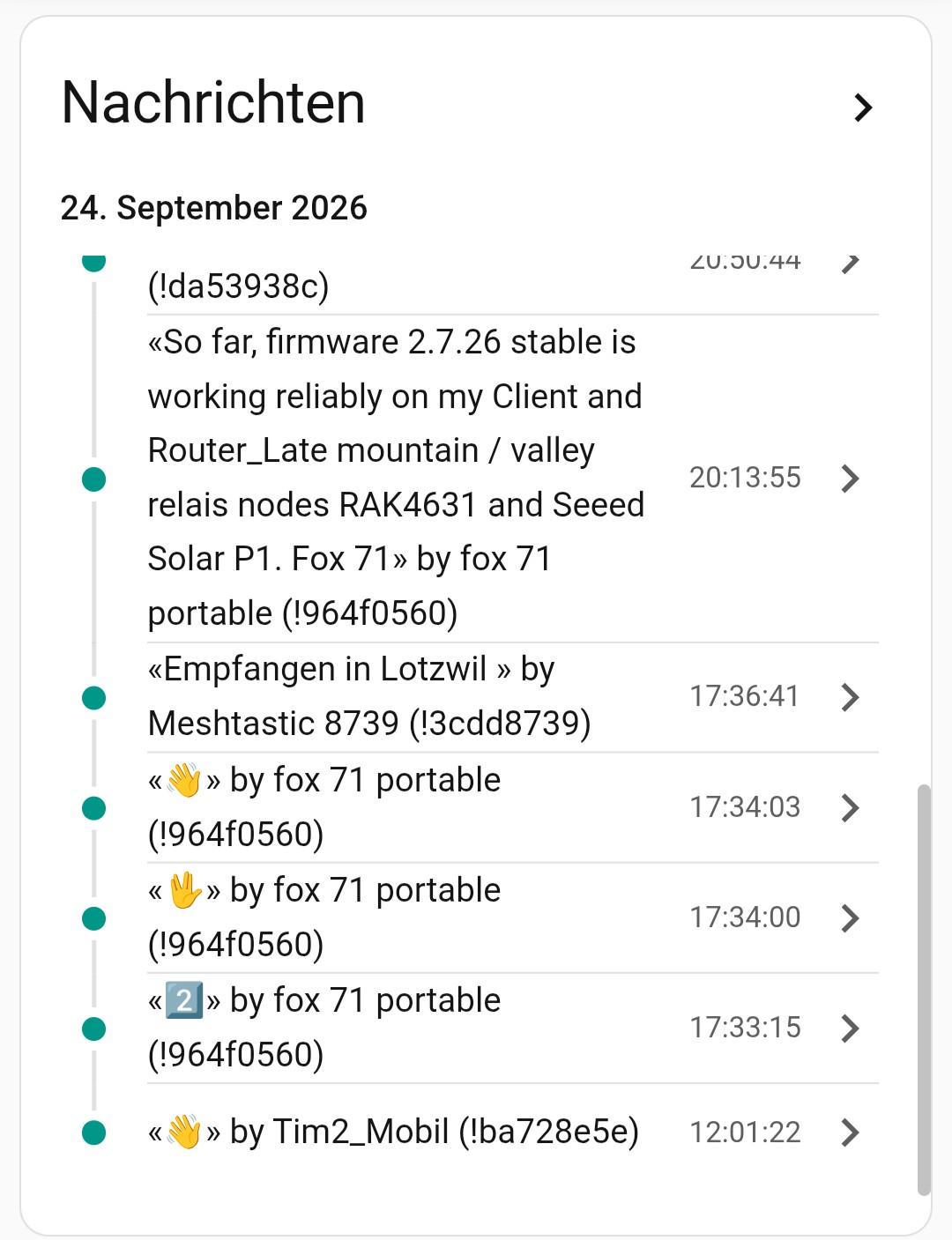Click the Nachrichten title

(x=213, y=102)
